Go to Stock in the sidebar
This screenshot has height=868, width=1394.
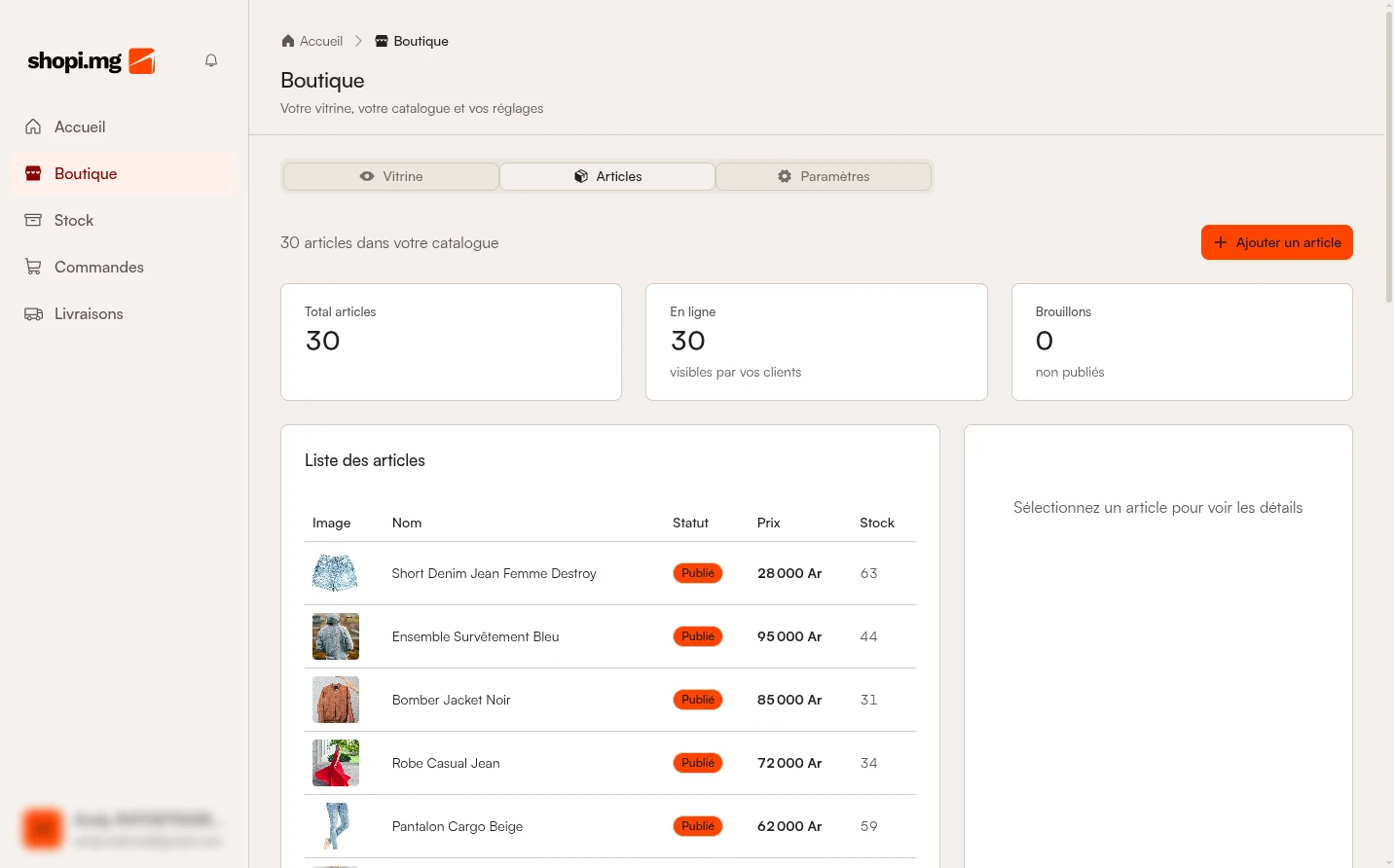pyautogui.click(x=125, y=220)
